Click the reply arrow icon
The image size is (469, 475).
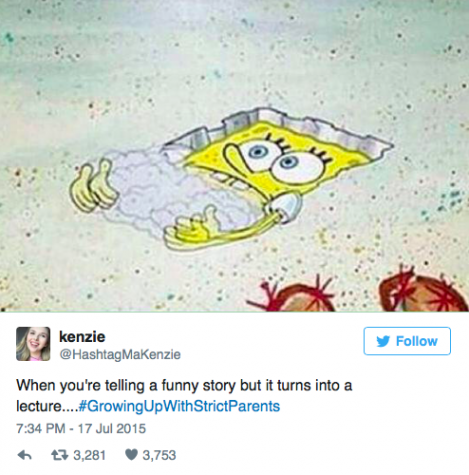click(24, 455)
